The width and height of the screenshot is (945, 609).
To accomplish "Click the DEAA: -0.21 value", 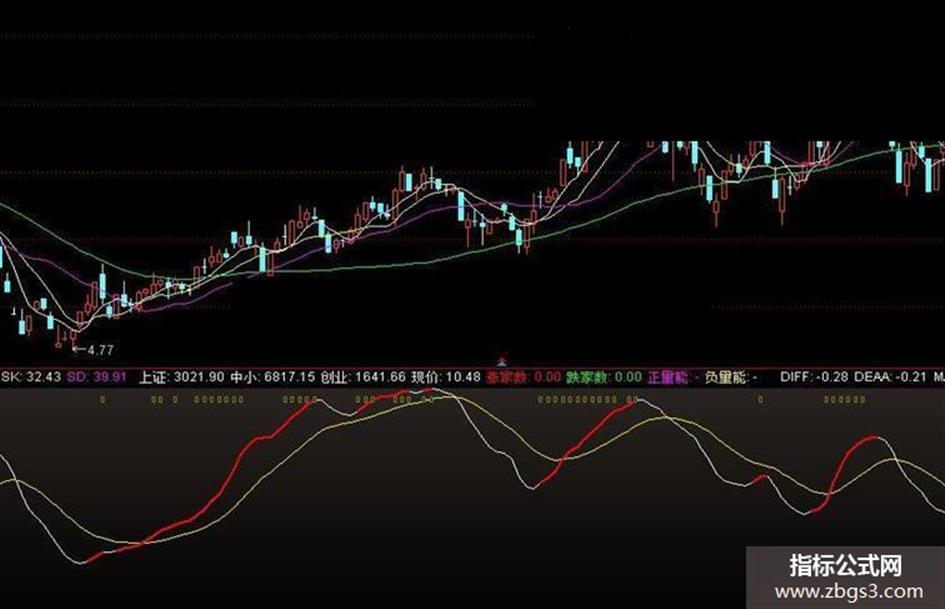I will [890, 377].
